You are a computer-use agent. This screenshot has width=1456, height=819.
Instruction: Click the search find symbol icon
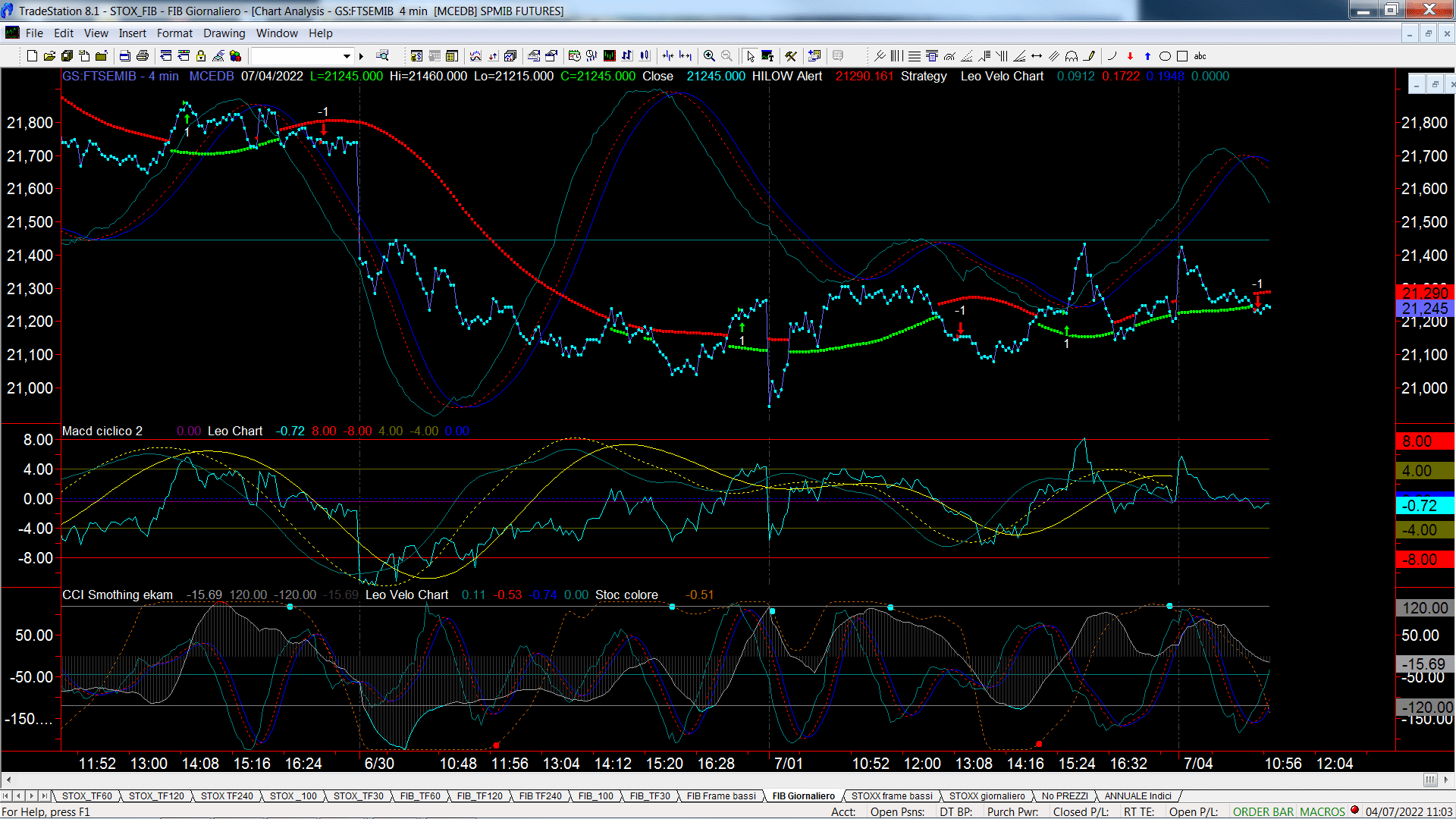(x=382, y=55)
